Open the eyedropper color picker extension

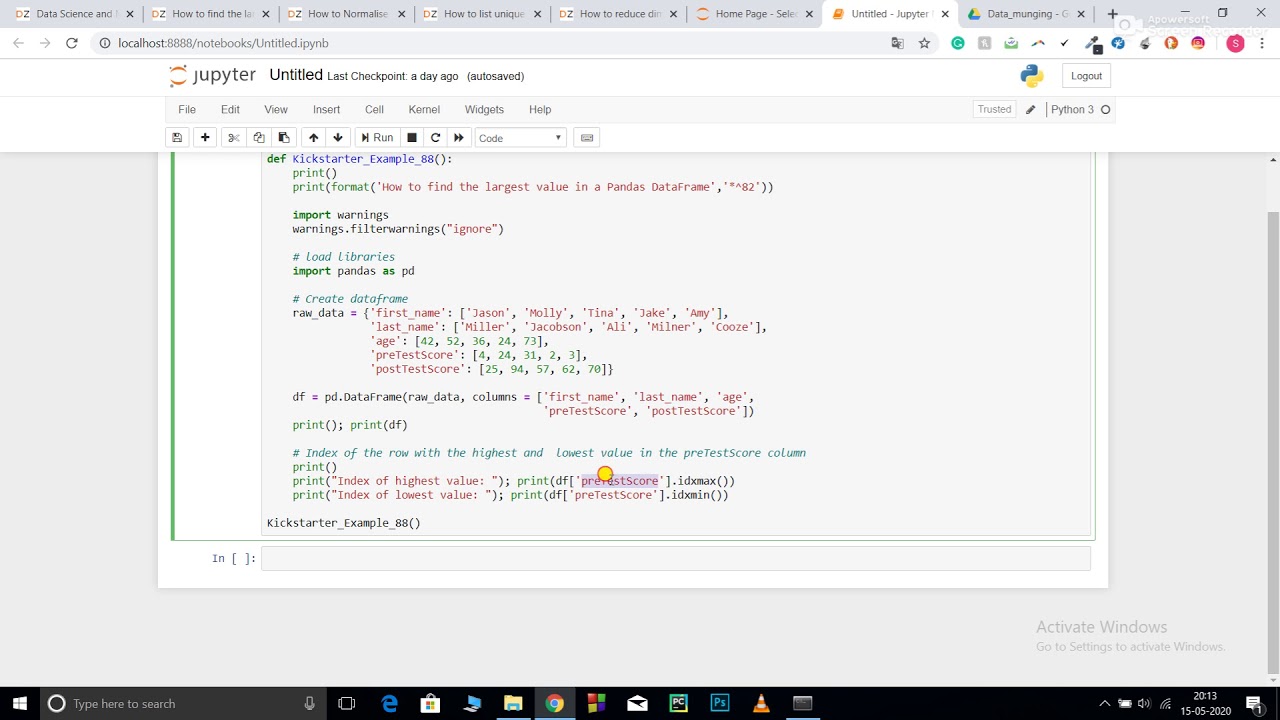pos(1092,43)
